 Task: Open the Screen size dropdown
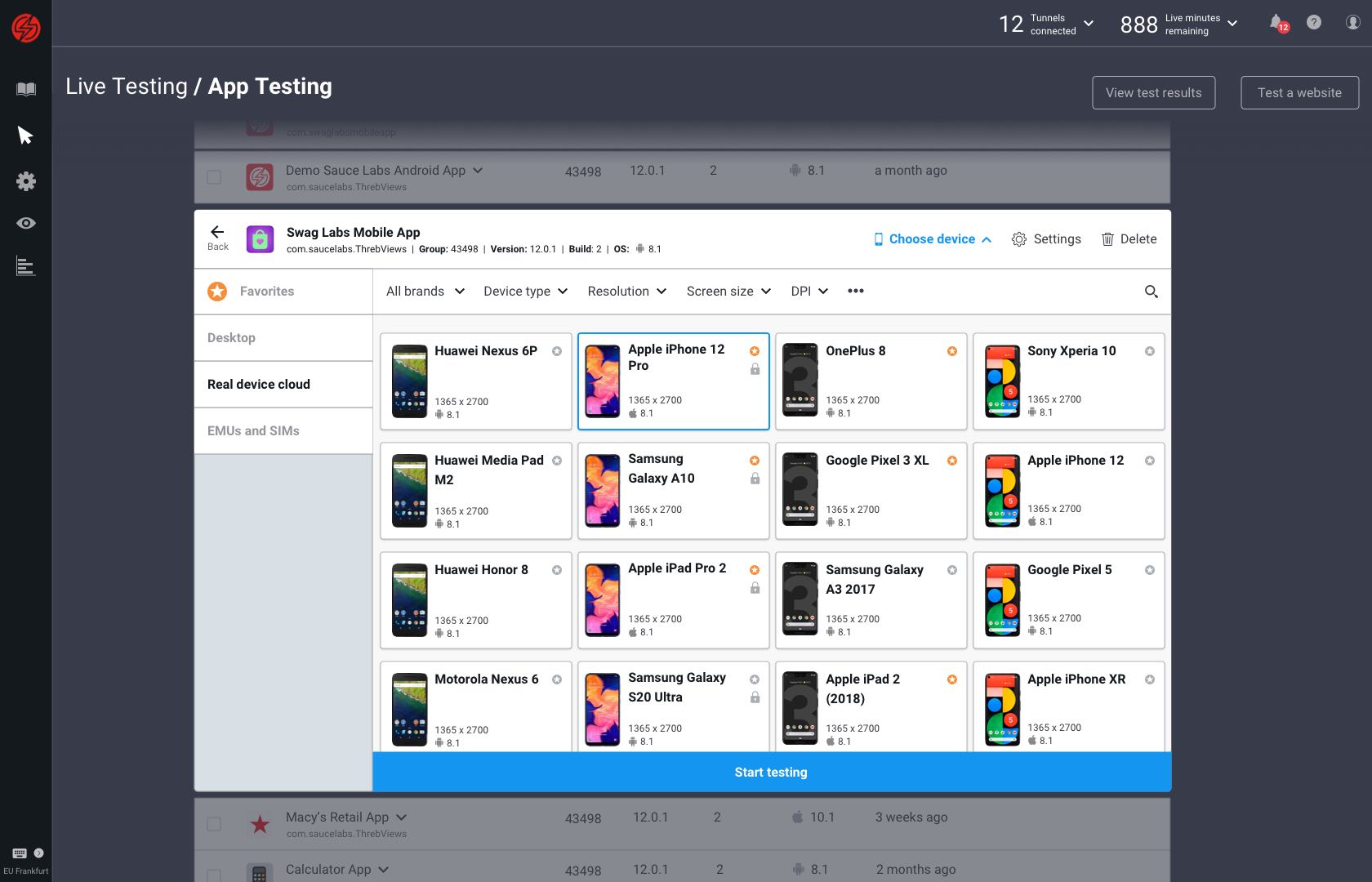[x=728, y=292]
